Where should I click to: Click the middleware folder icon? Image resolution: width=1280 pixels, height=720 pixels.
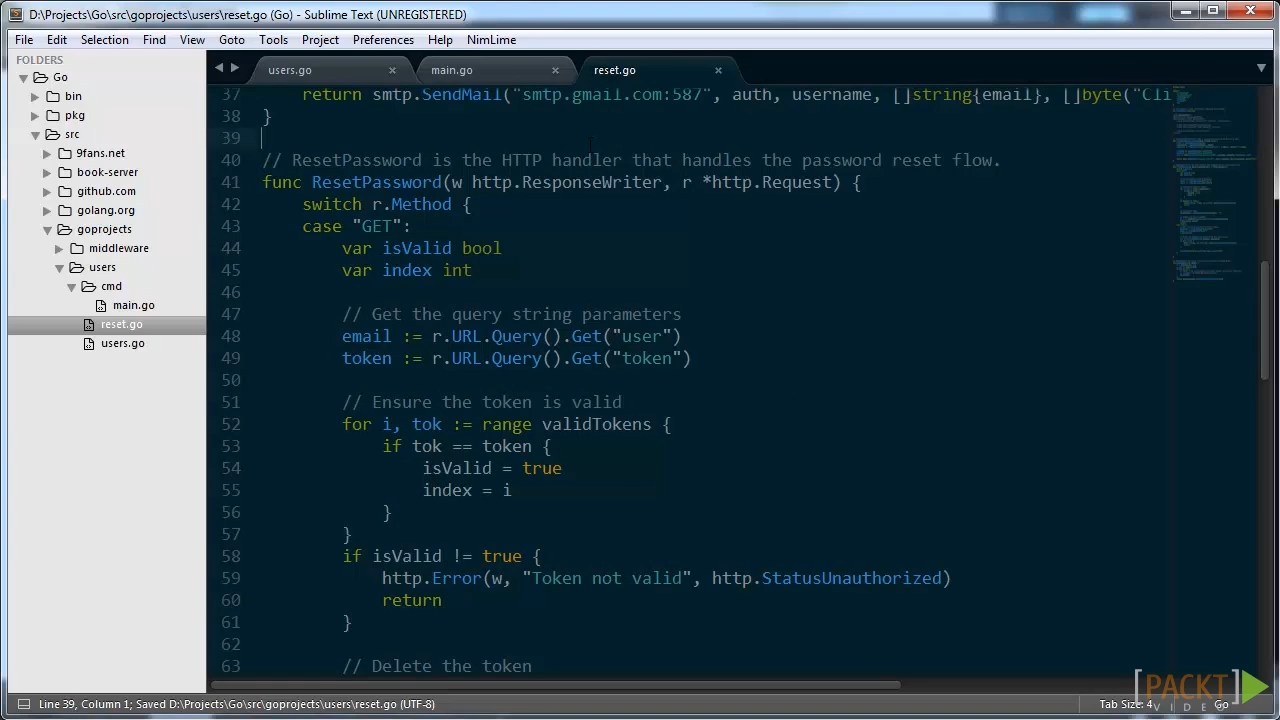click(77, 248)
